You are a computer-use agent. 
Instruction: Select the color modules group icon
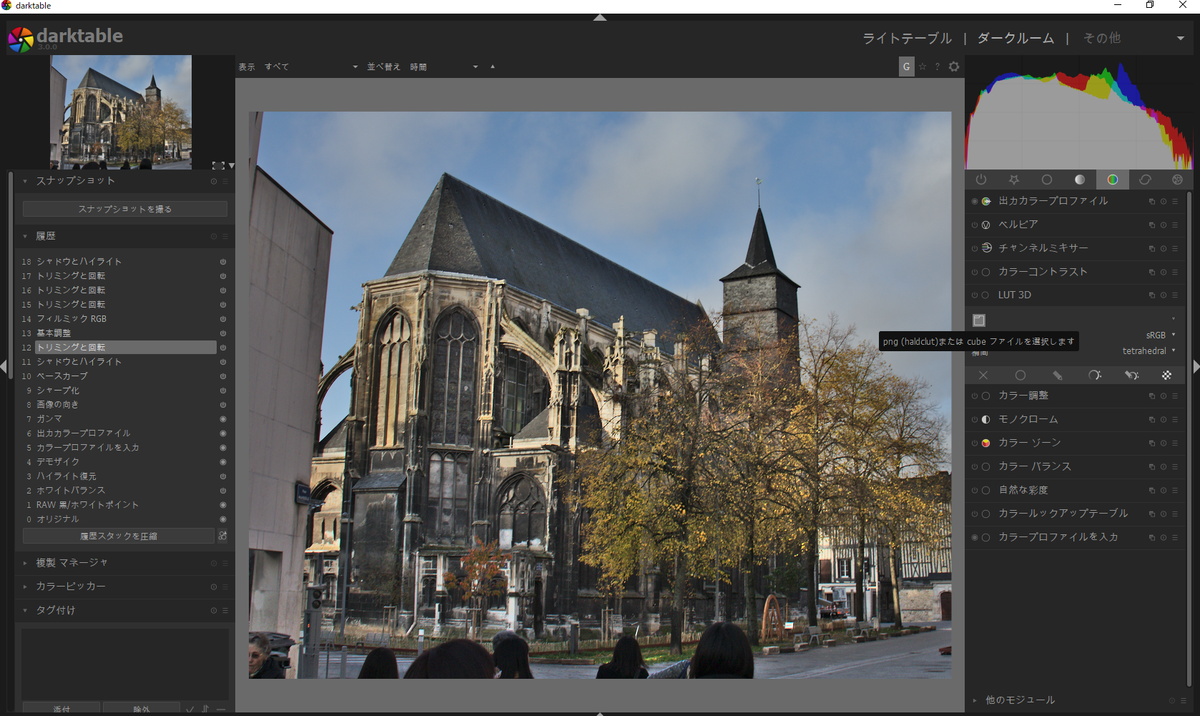pos(1111,179)
